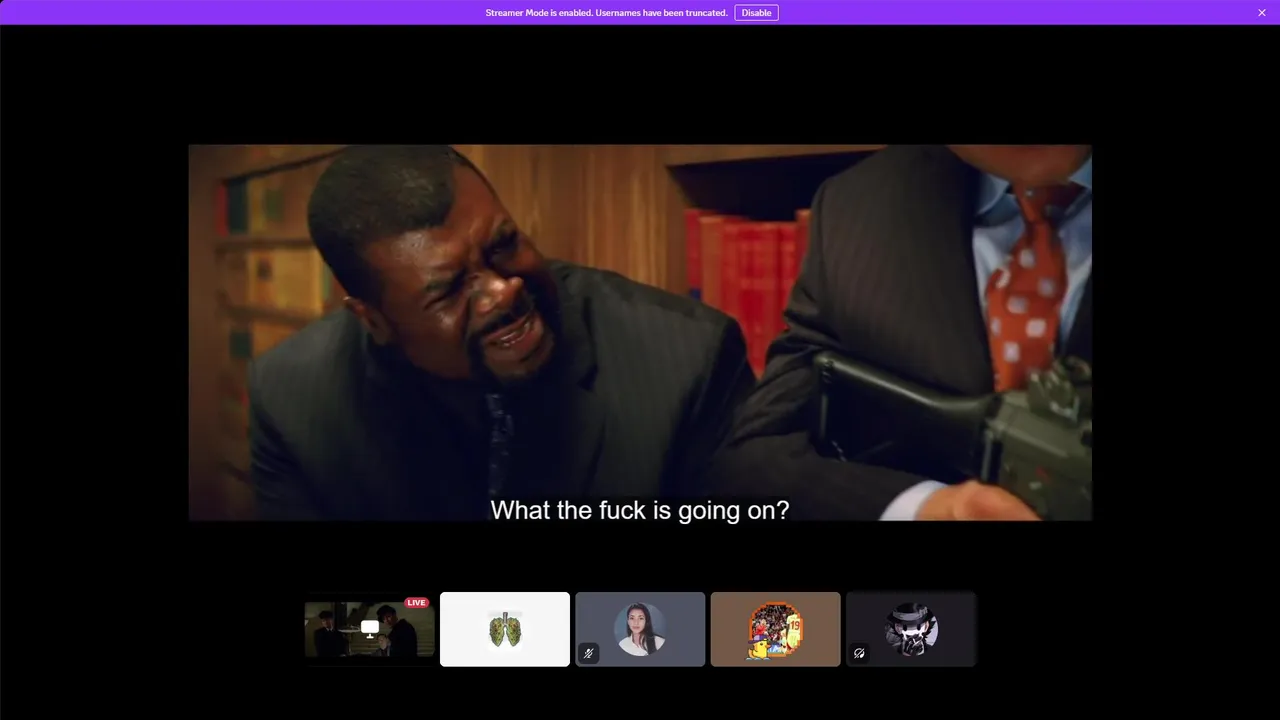Select the hat-wearing avatar dark tile

point(911,629)
